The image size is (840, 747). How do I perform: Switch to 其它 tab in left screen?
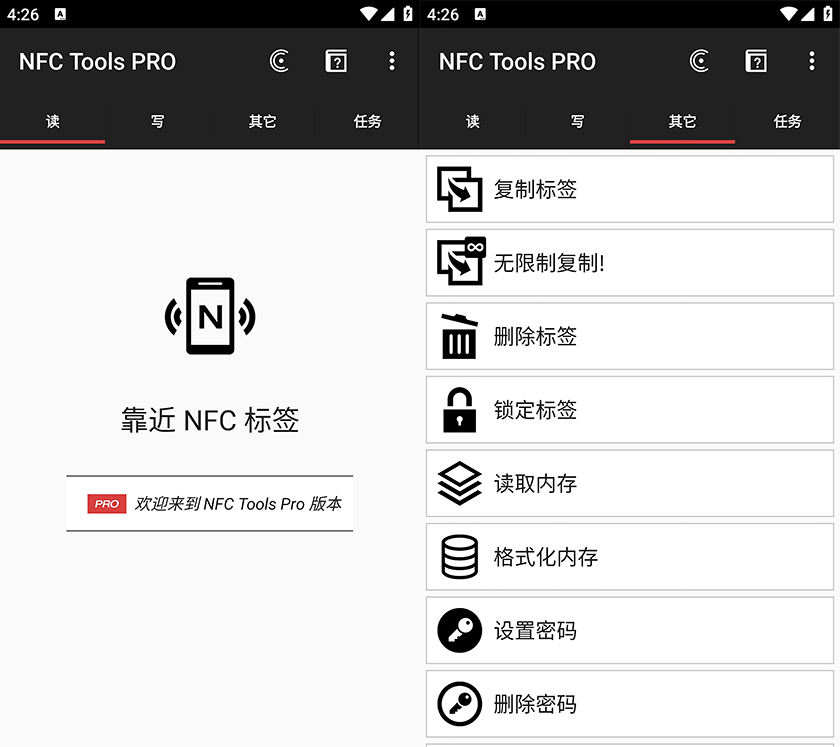(262, 122)
